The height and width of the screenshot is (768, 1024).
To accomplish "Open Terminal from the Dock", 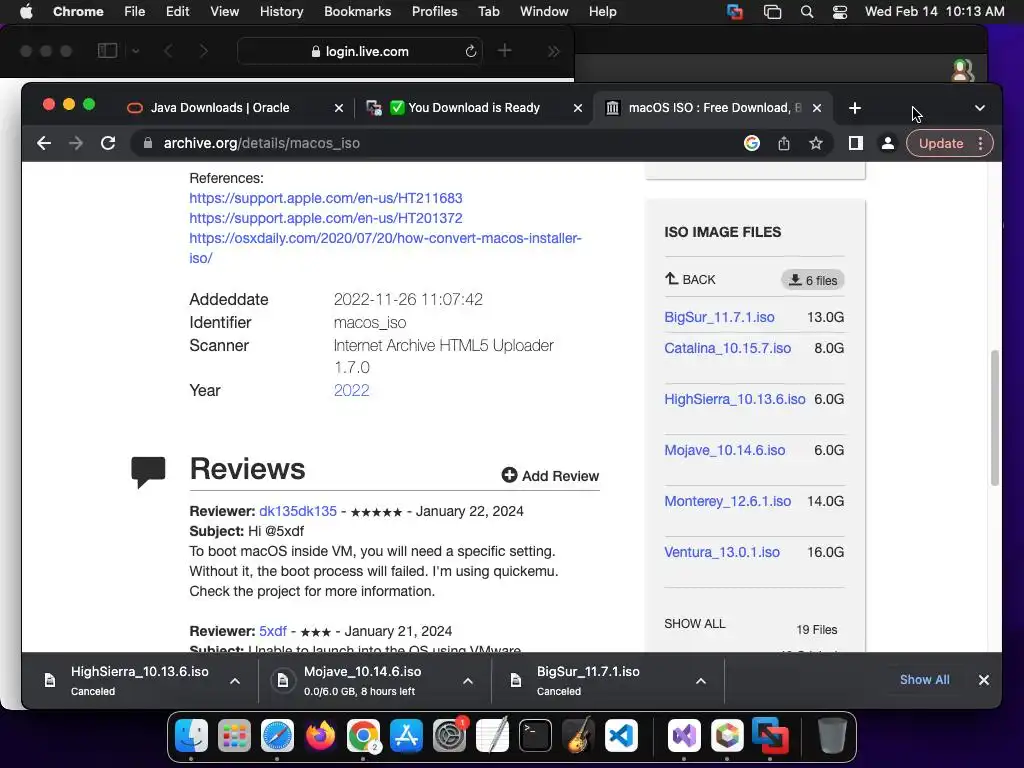I will coord(536,735).
